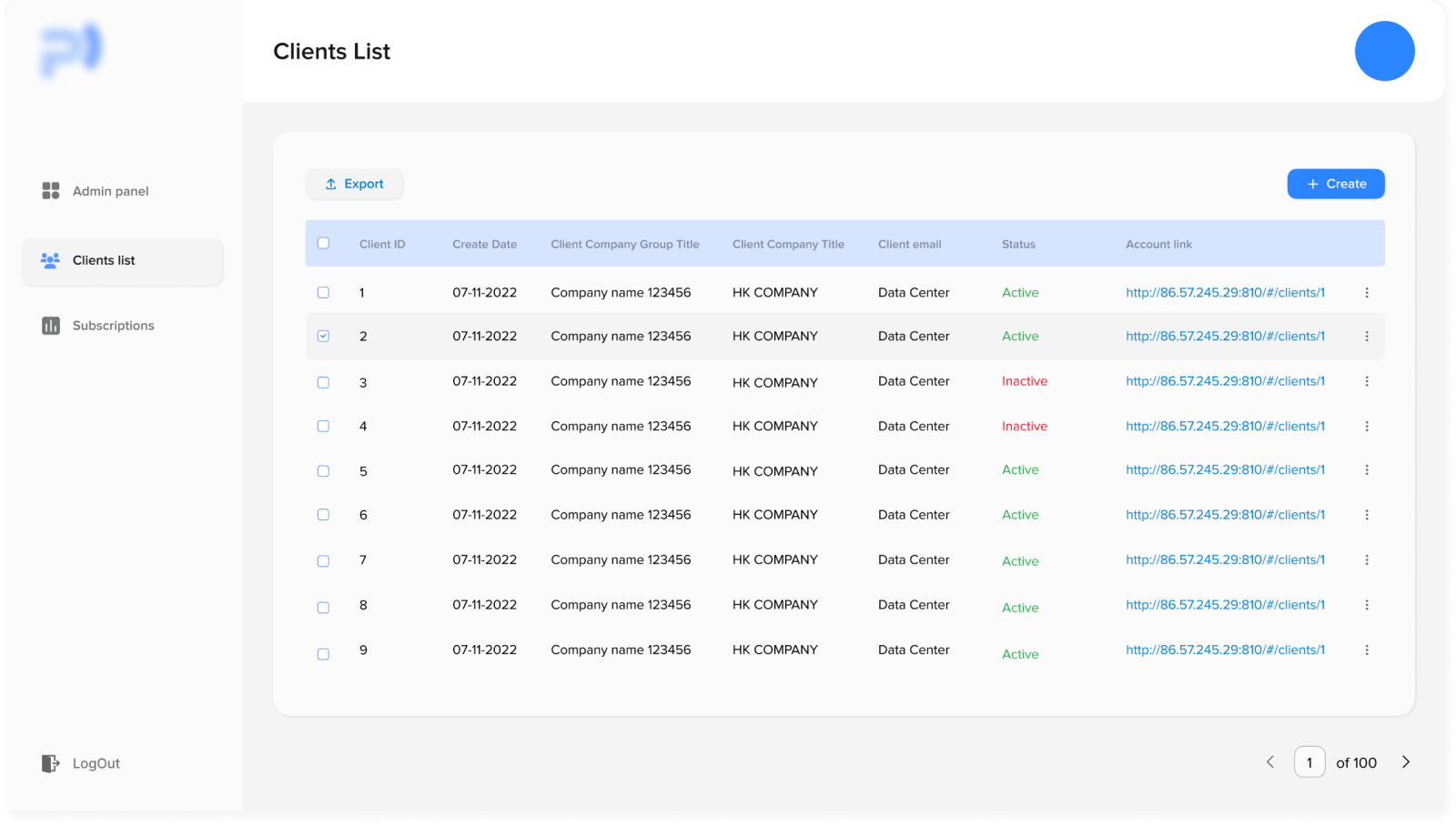Open Admin panel in the sidebar
The width and height of the screenshot is (1456, 826).
(110, 191)
